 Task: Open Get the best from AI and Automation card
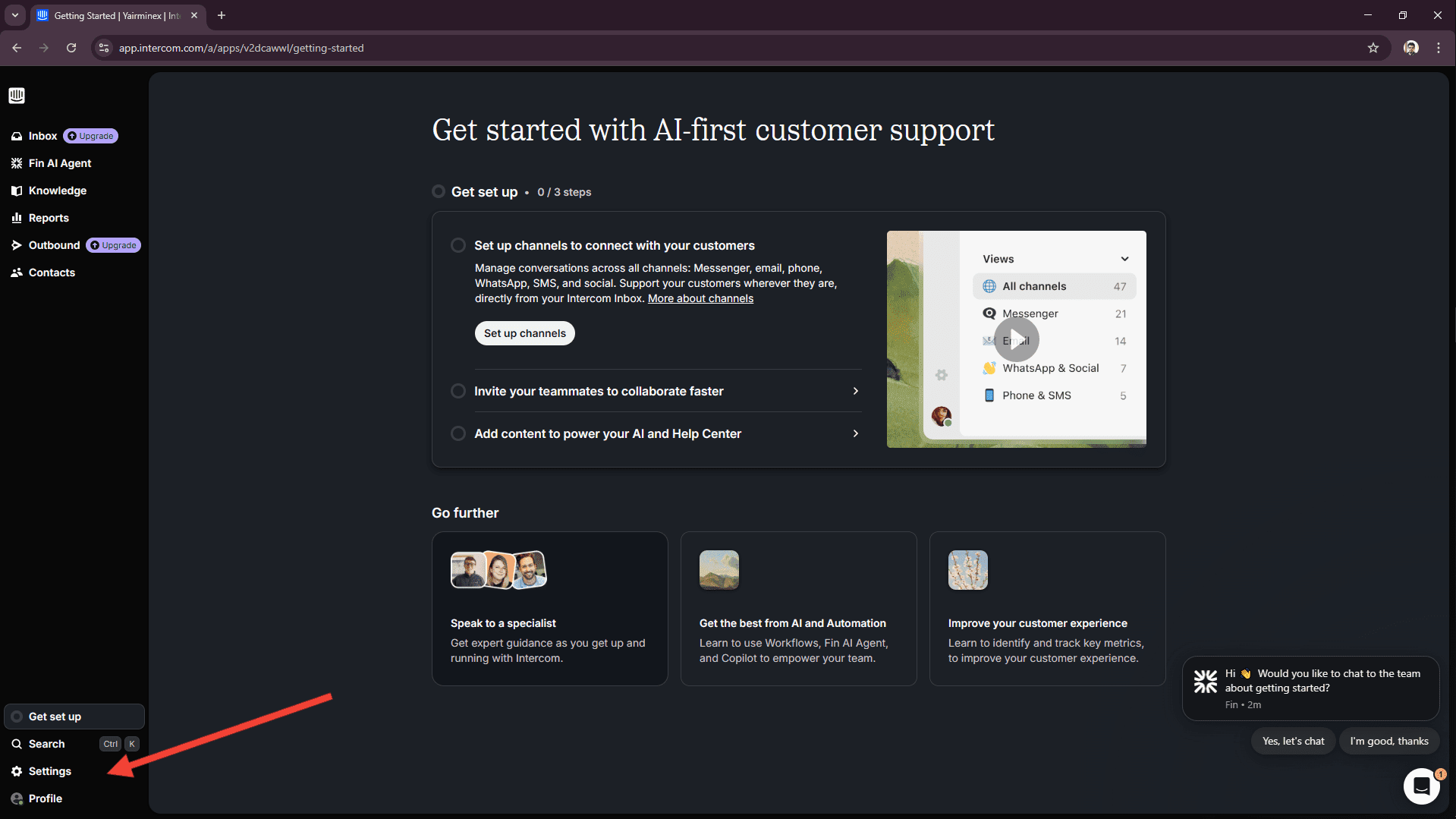click(x=798, y=609)
